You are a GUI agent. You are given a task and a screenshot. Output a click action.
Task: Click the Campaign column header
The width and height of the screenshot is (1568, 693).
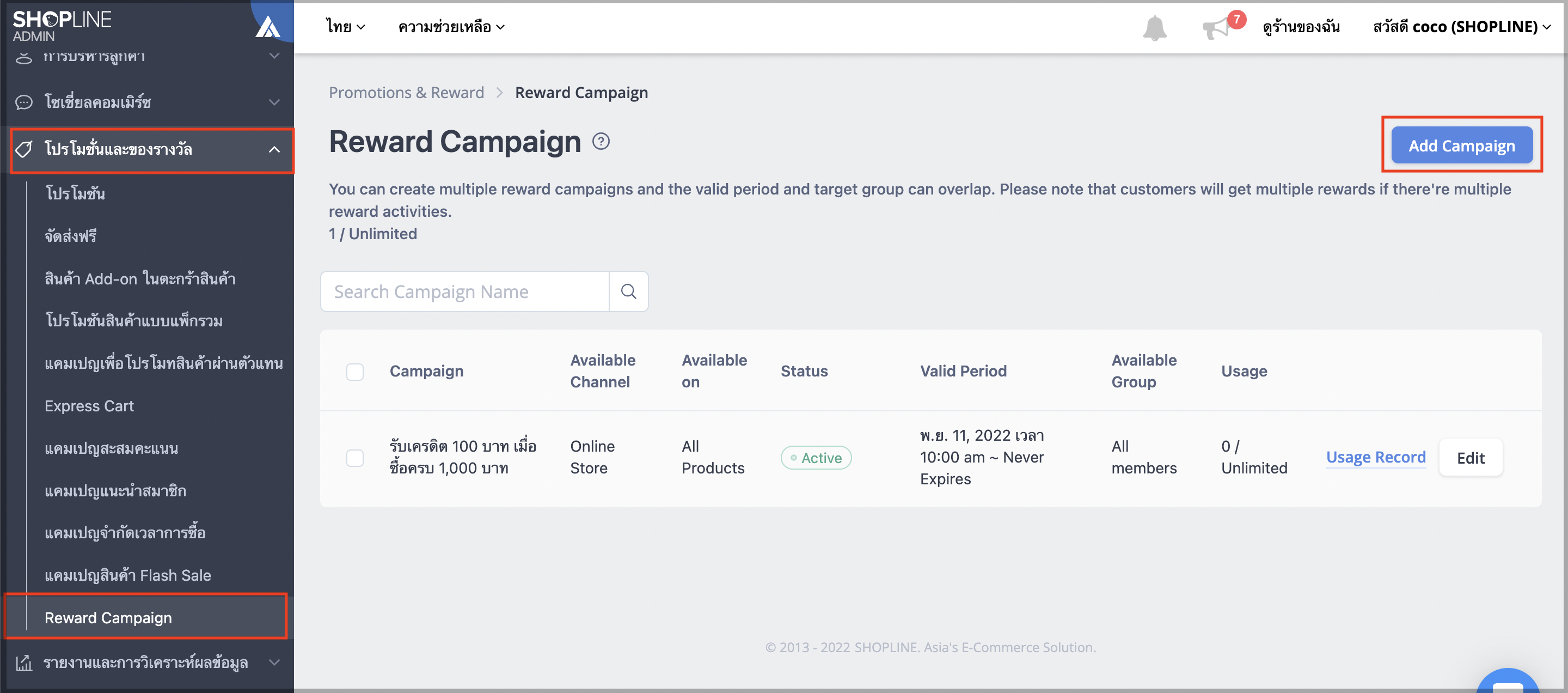click(x=427, y=371)
